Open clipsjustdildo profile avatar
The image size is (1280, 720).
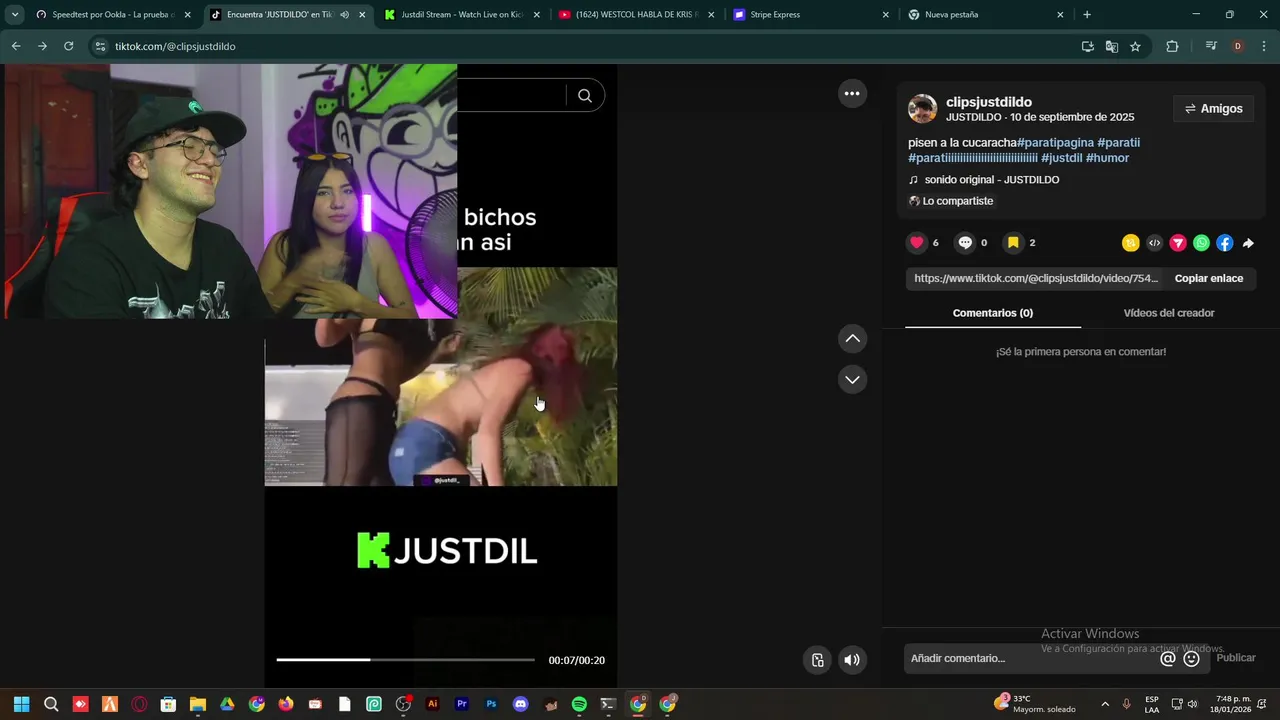(x=922, y=109)
